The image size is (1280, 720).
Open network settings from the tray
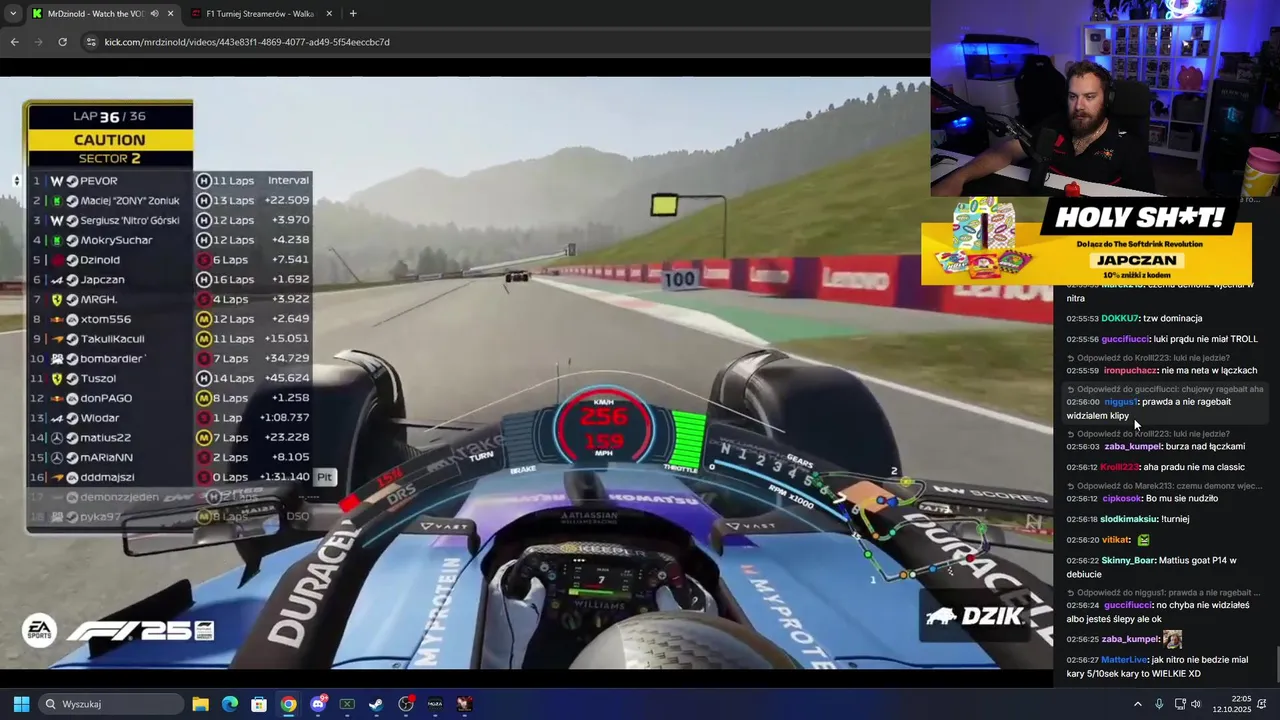coord(1180,704)
